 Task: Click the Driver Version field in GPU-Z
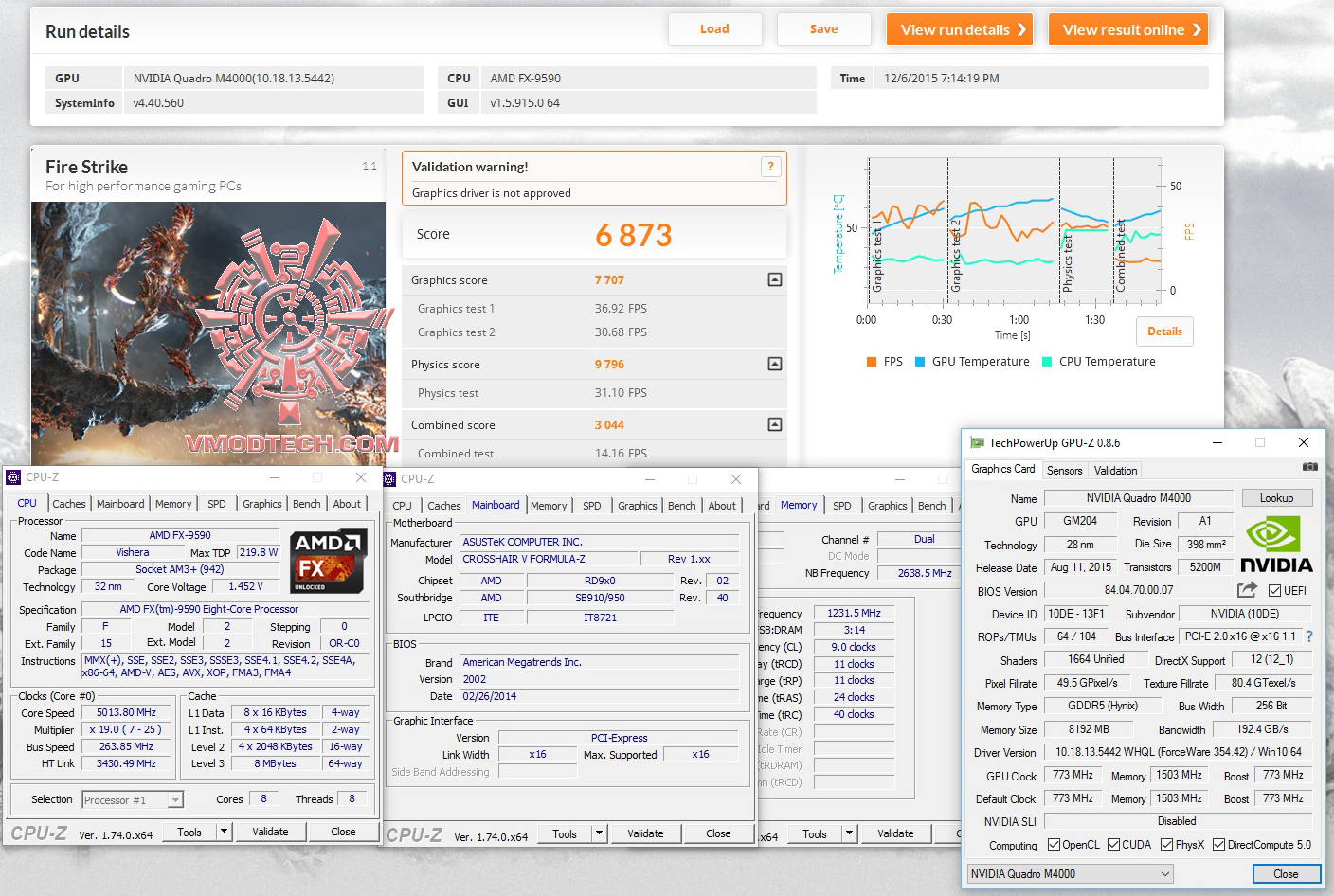point(1179,753)
